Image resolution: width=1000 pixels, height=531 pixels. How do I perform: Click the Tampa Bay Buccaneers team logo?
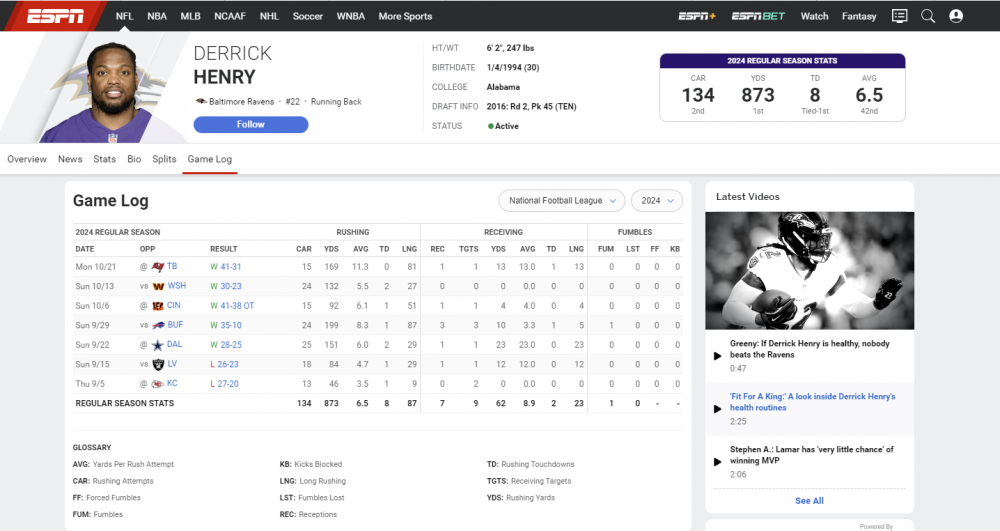coord(158,266)
